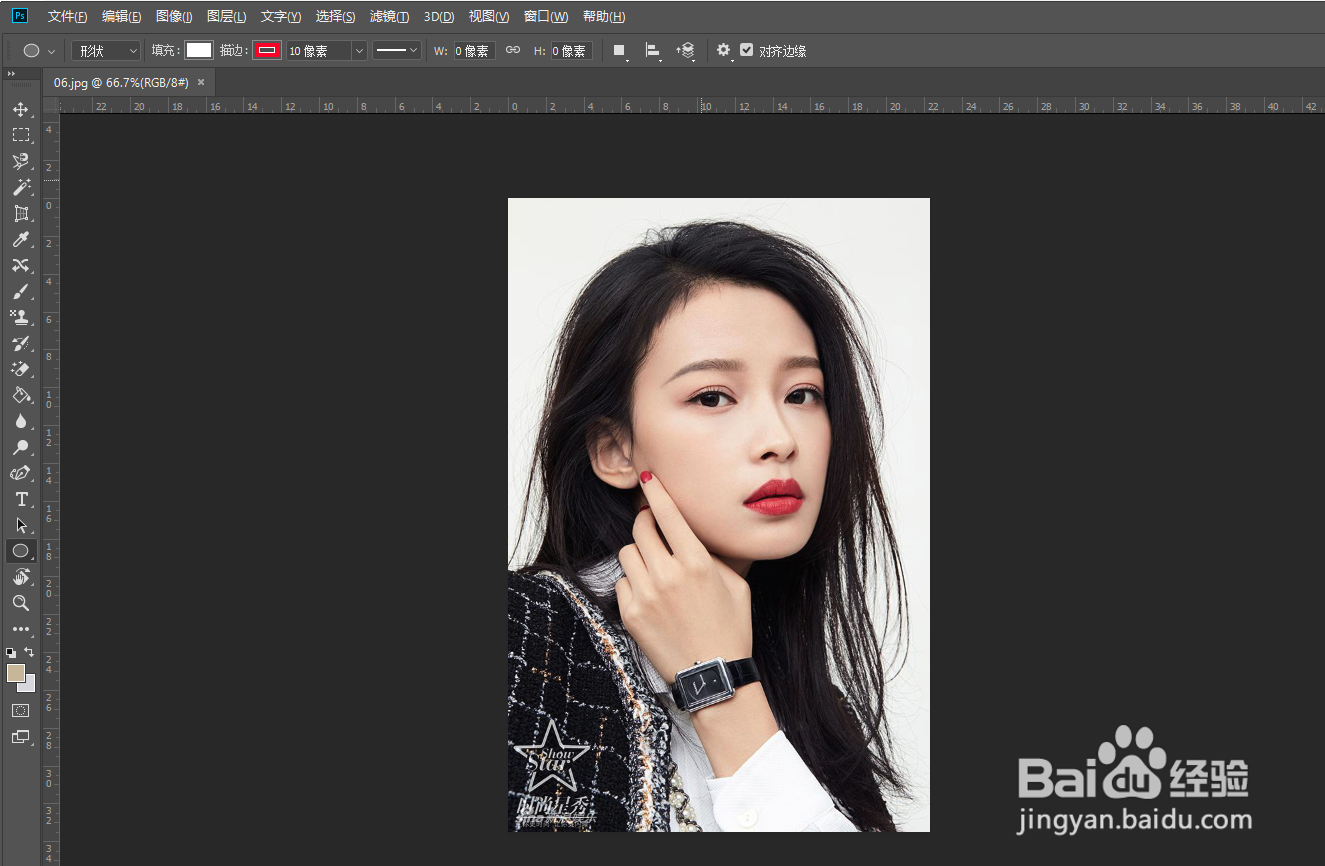Select the Move tool
The height and width of the screenshot is (866, 1325).
tap(20, 109)
